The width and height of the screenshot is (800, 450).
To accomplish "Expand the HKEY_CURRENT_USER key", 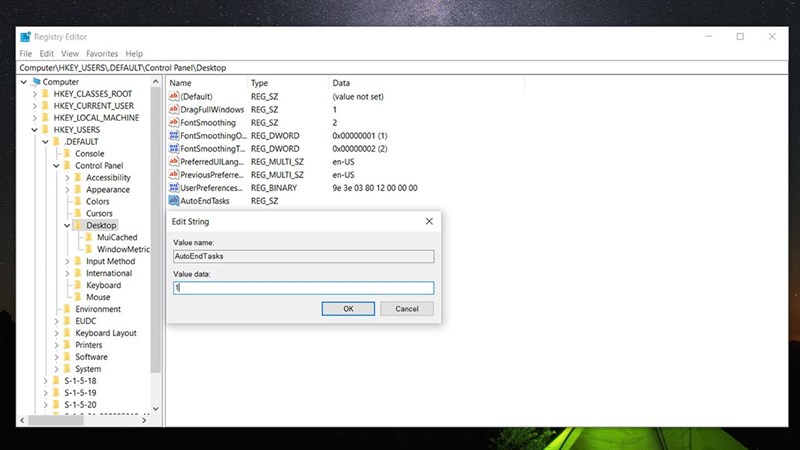I will [x=34, y=106].
